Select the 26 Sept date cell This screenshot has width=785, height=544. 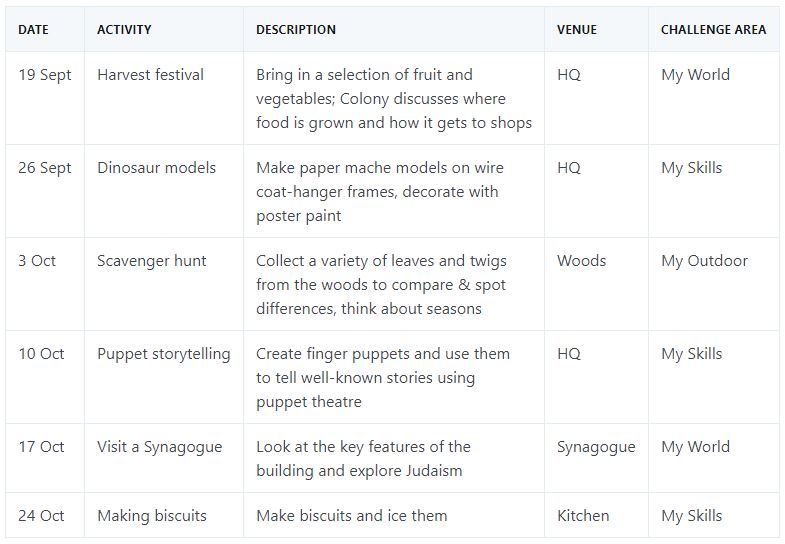pos(45,168)
